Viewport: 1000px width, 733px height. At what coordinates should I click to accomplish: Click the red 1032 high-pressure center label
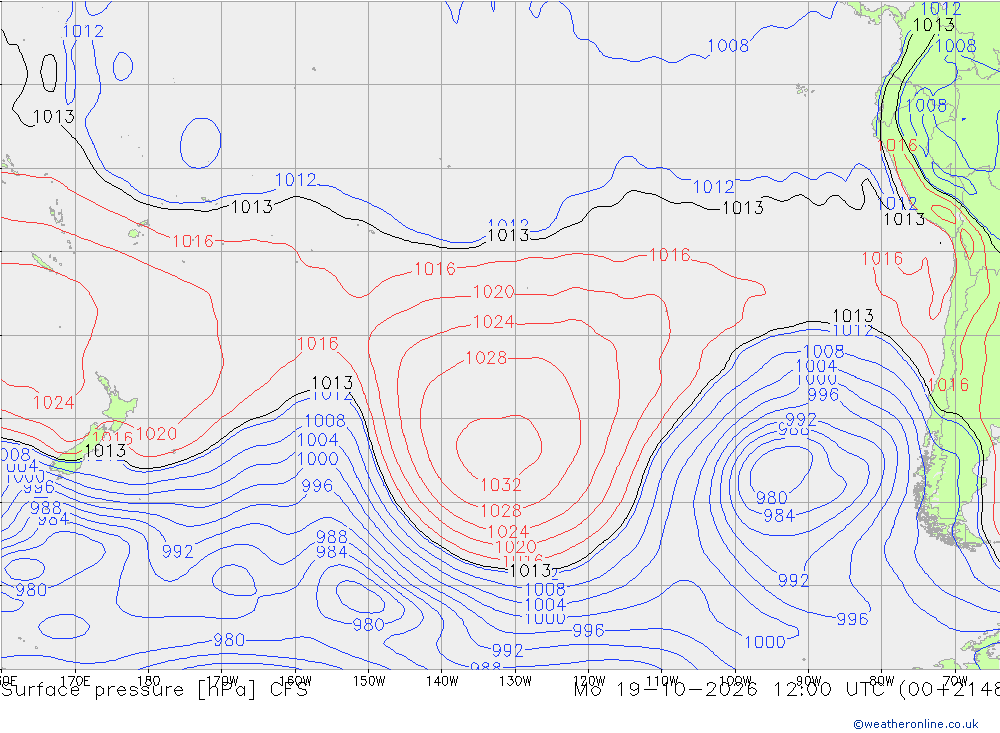click(x=501, y=485)
